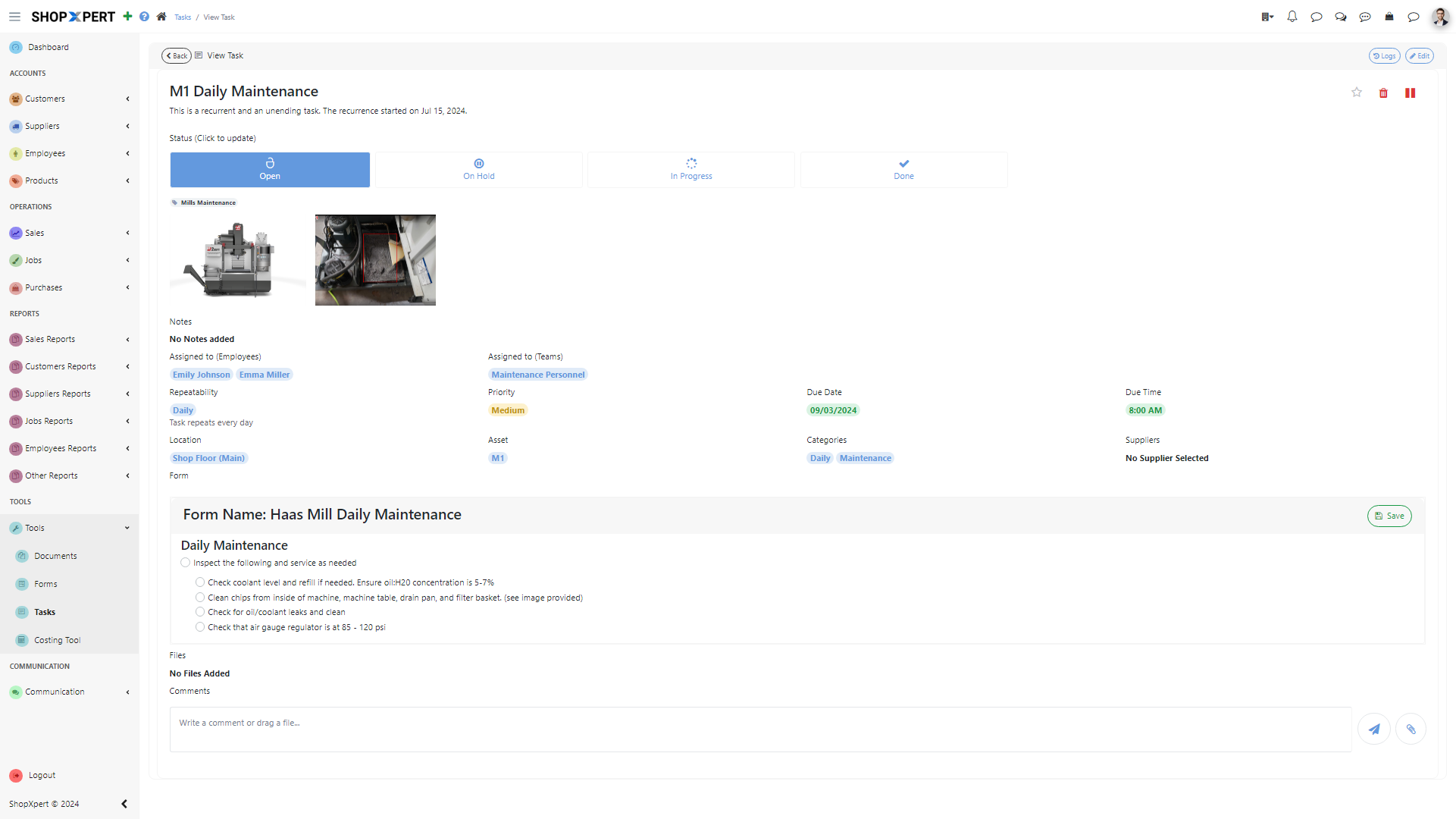This screenshot has height=819, width=1456.
Task: Expand the Customers sidebar section
Action: [127, 99]
